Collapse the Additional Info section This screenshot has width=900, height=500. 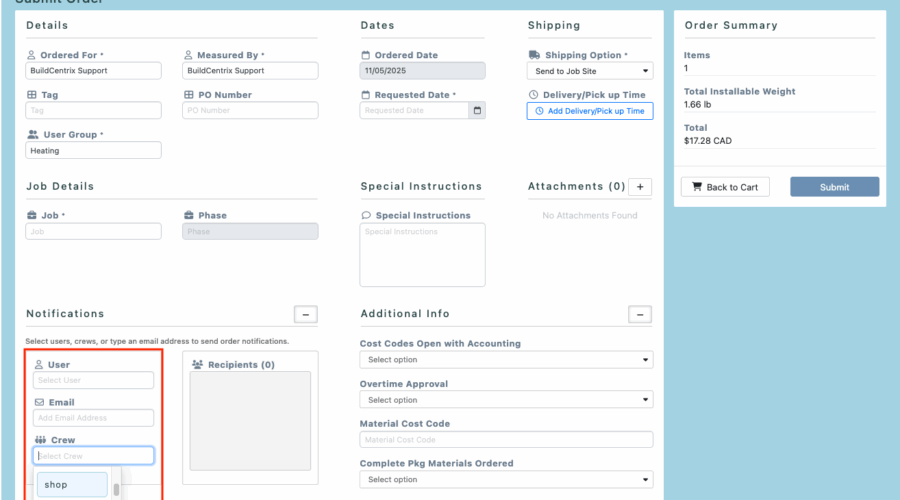[x=639, y=314]
